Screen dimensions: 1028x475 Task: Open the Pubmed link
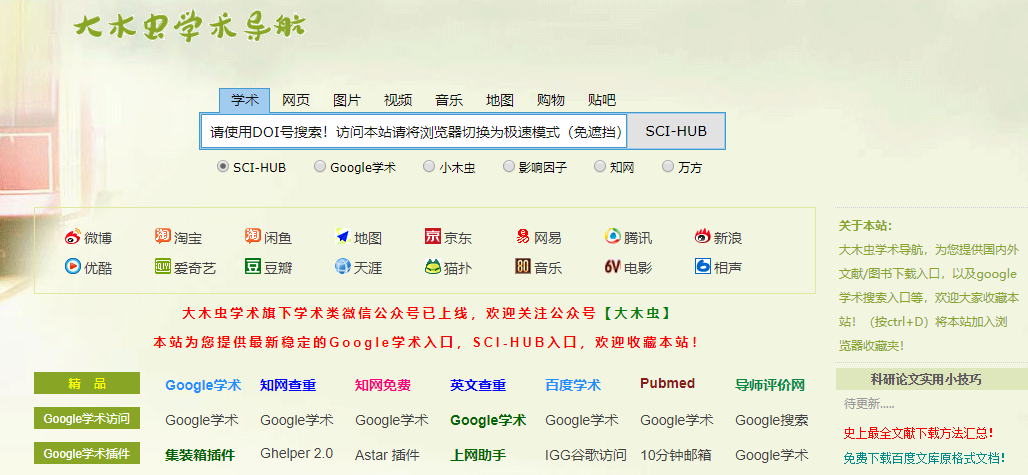coord(667,383)
